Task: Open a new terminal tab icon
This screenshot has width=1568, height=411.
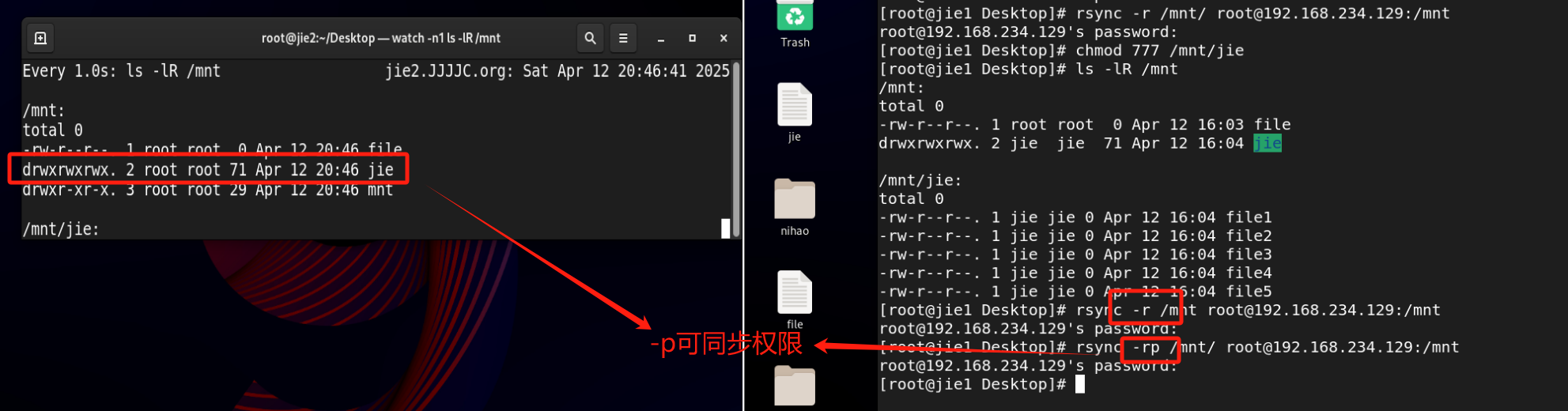Action: [x=40, y=38]
